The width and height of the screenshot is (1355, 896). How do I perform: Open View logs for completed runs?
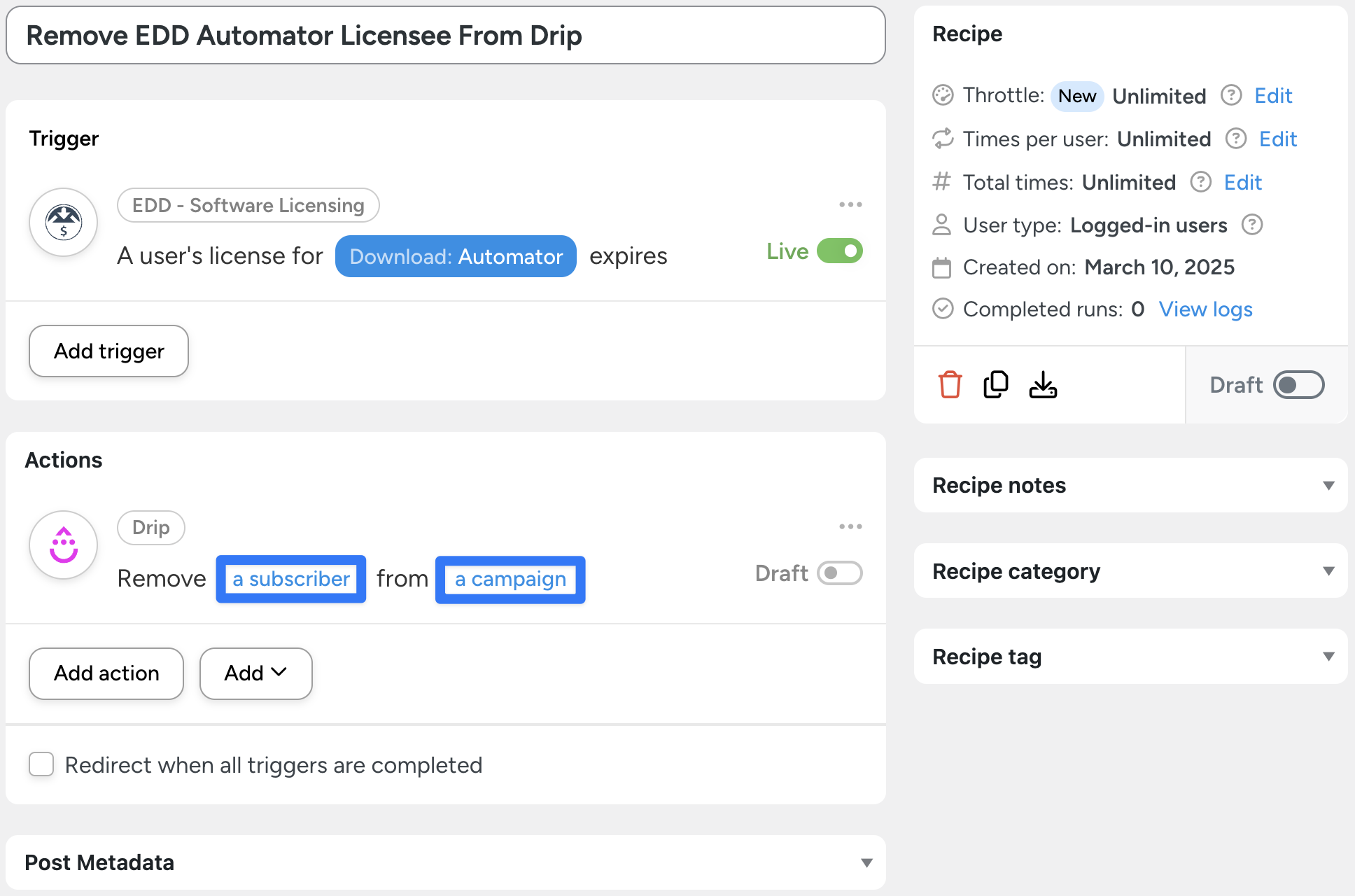click(x=1205, y=309)
